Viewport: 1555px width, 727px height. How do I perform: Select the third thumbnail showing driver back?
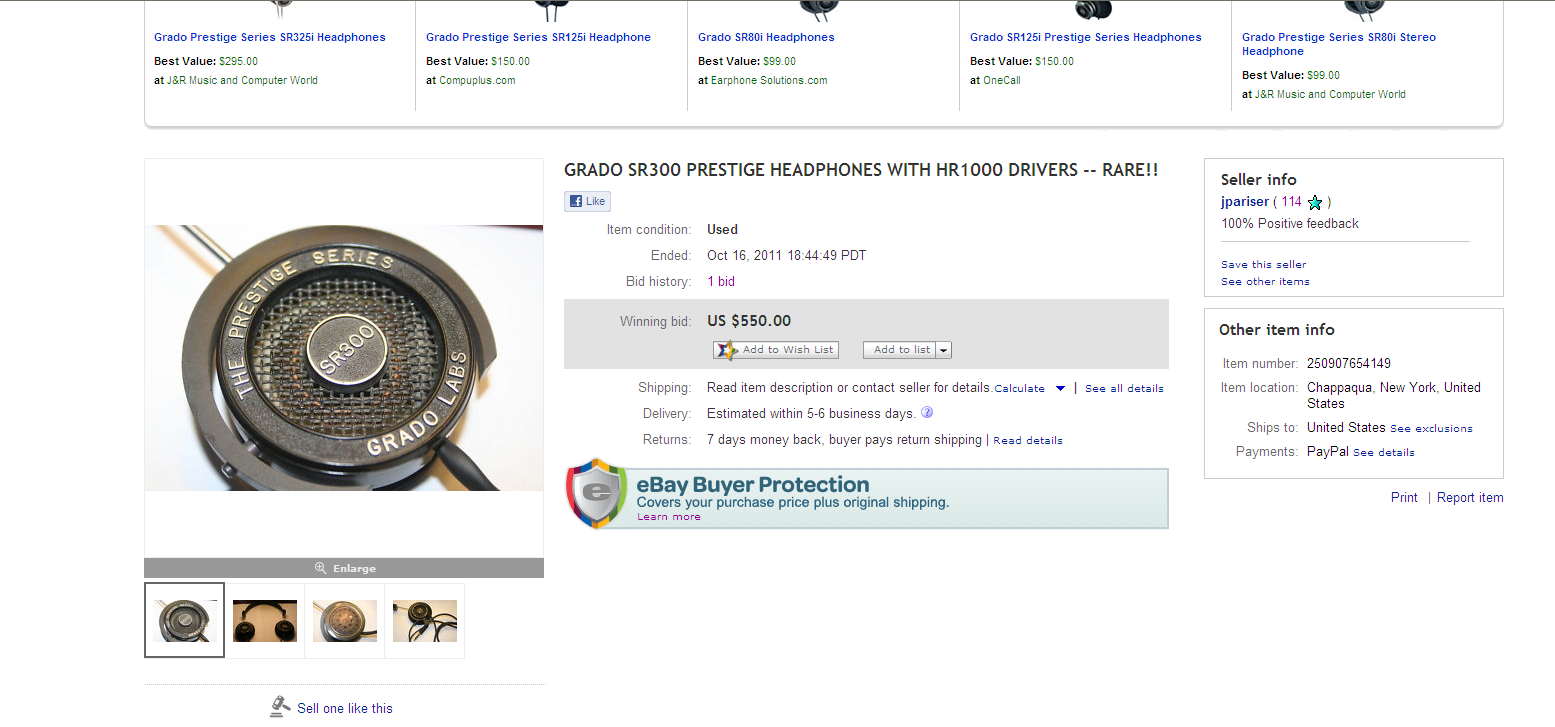click(345, 621)
